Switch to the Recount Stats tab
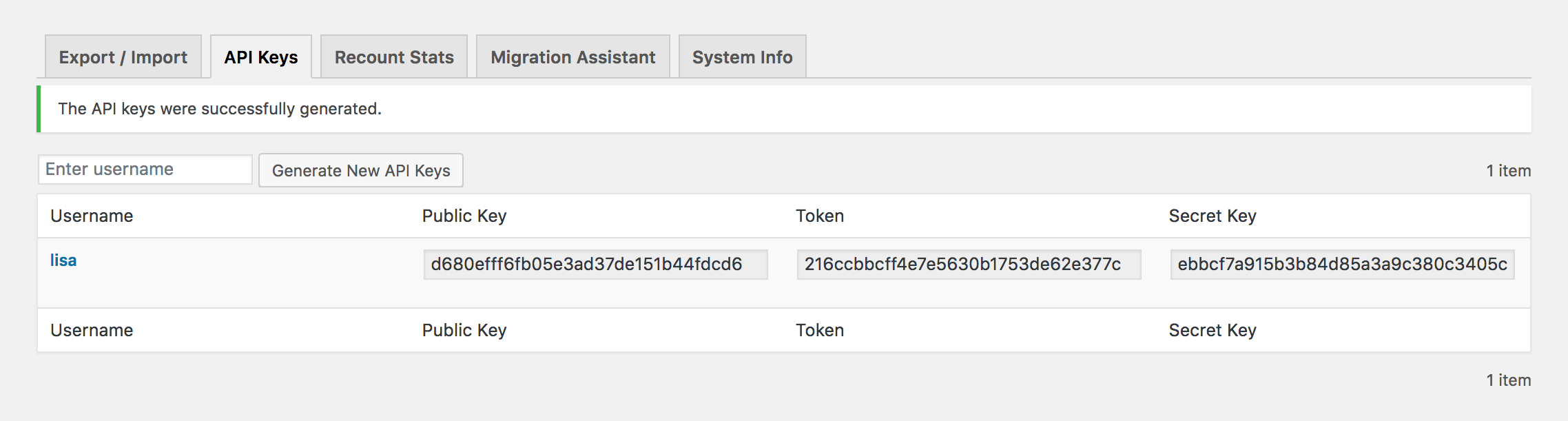The width and height of the screenshot is (1568, 421). coord(394,57)
